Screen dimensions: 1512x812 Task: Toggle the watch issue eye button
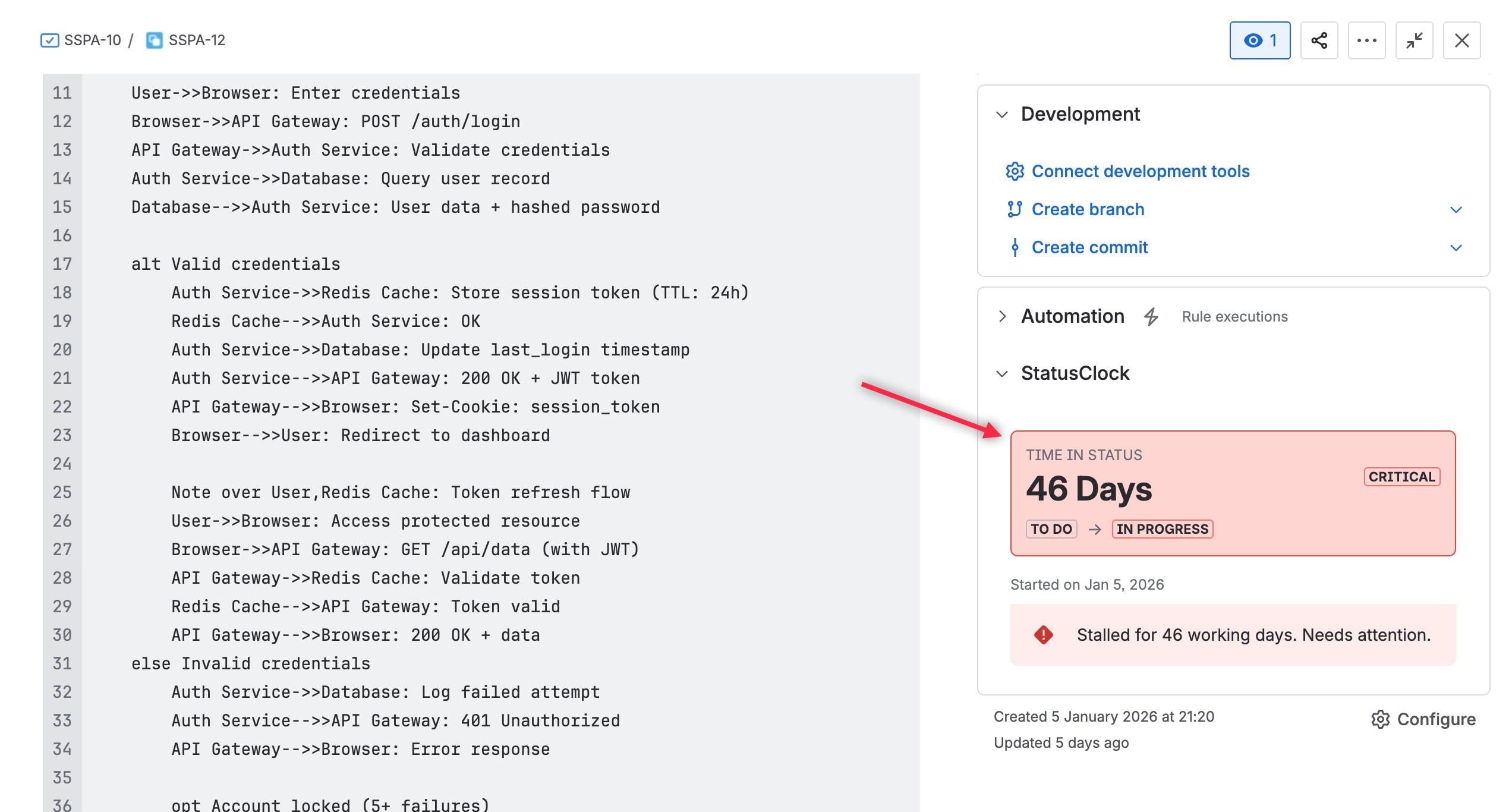pos(1259,40)
